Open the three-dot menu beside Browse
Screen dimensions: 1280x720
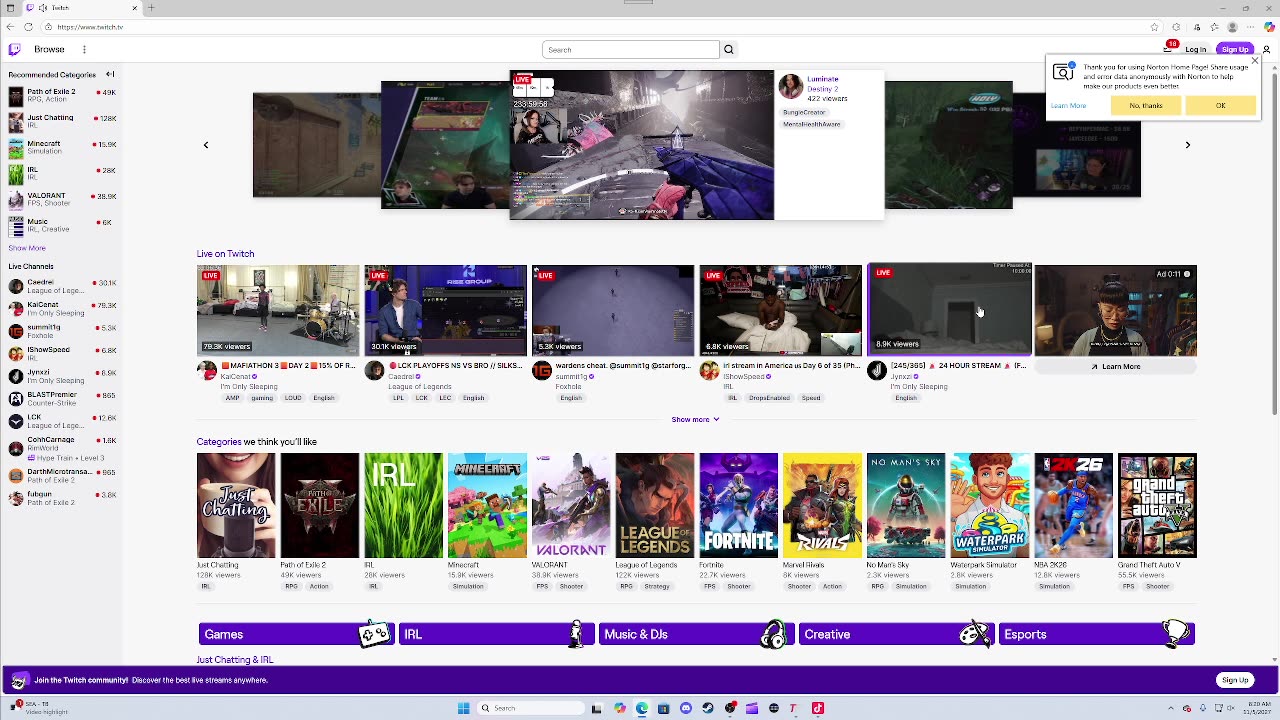tap(84, 49)
